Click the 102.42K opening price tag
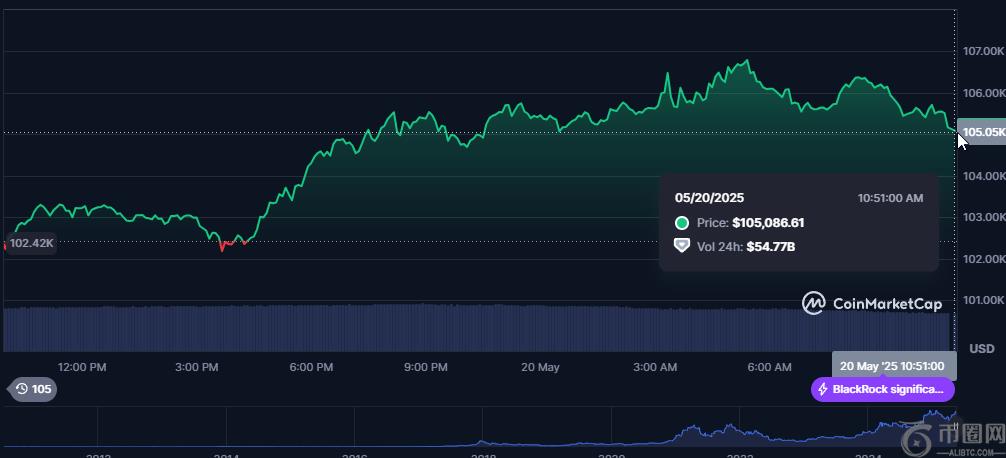This screenshot has width=1006, height=458. (x=31, y=242)
